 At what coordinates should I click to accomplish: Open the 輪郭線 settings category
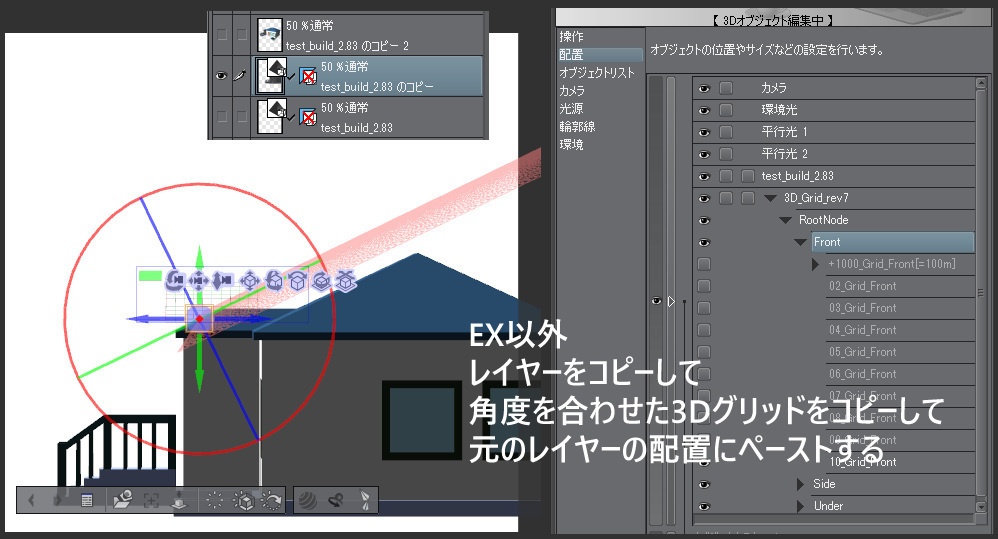click(577, 126)
